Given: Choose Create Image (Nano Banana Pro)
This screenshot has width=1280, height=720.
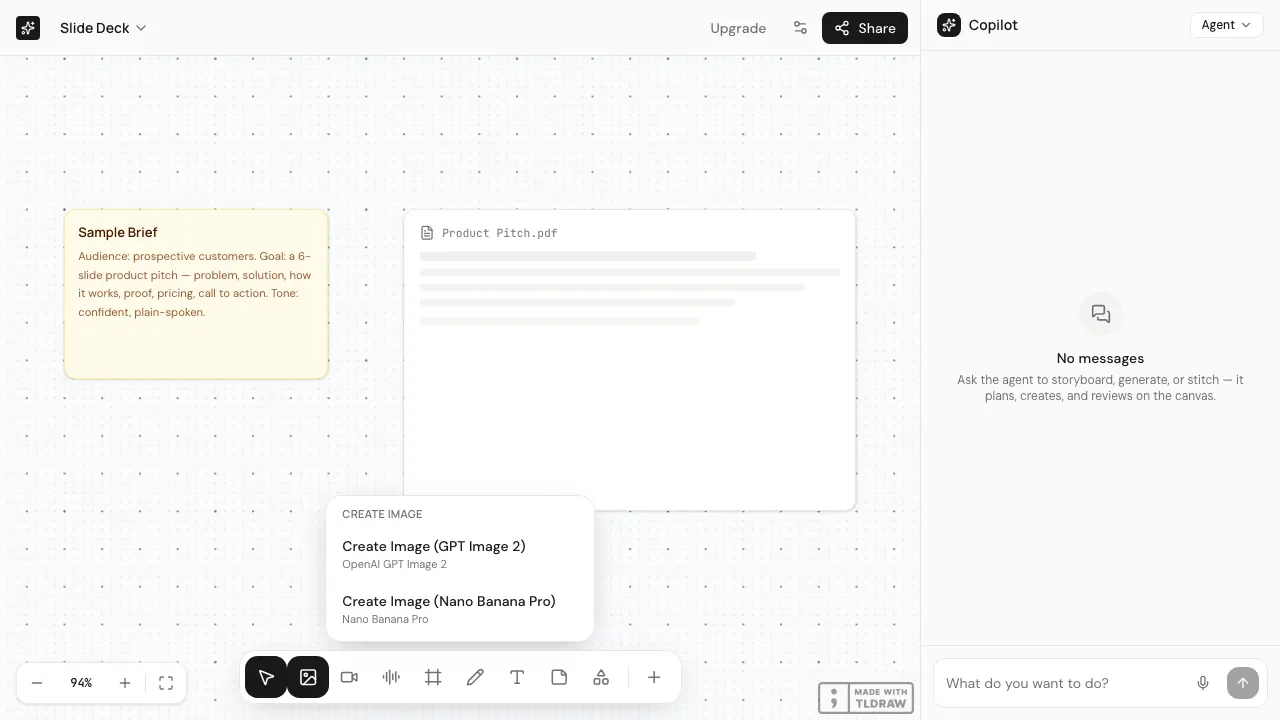Looking at the screenshot, I should [x=460, y=609].
